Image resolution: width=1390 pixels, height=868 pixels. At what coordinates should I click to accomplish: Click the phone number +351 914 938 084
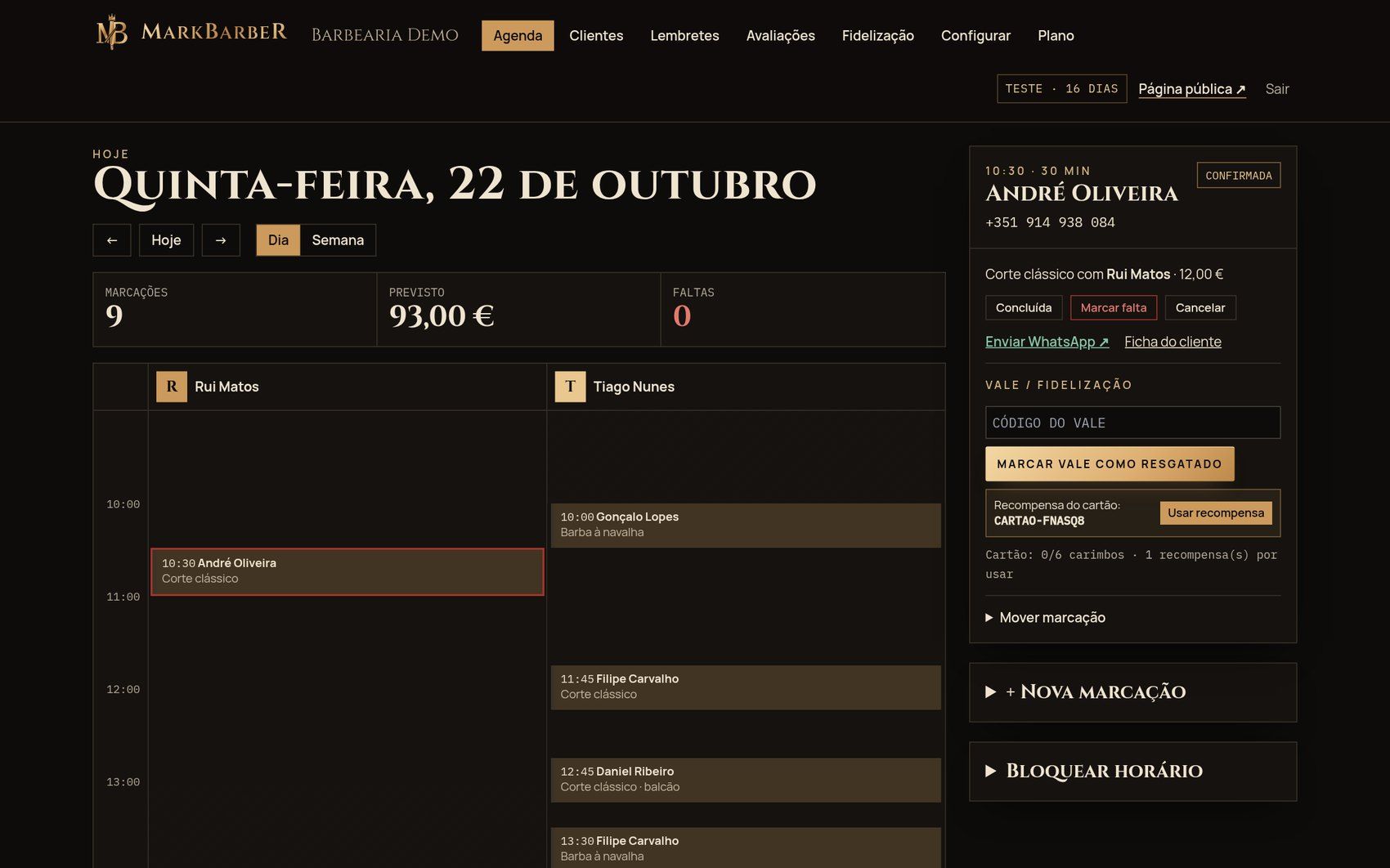point(1050,222)
